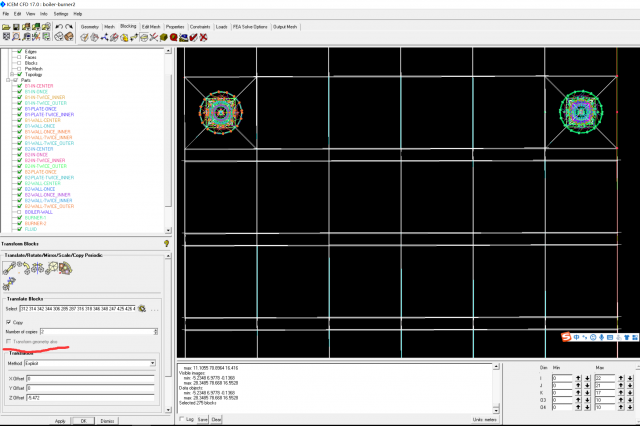This screenshot has width=640, height=426.
Task: Toggle the Copy checkbox
Action: click(10, 322)
